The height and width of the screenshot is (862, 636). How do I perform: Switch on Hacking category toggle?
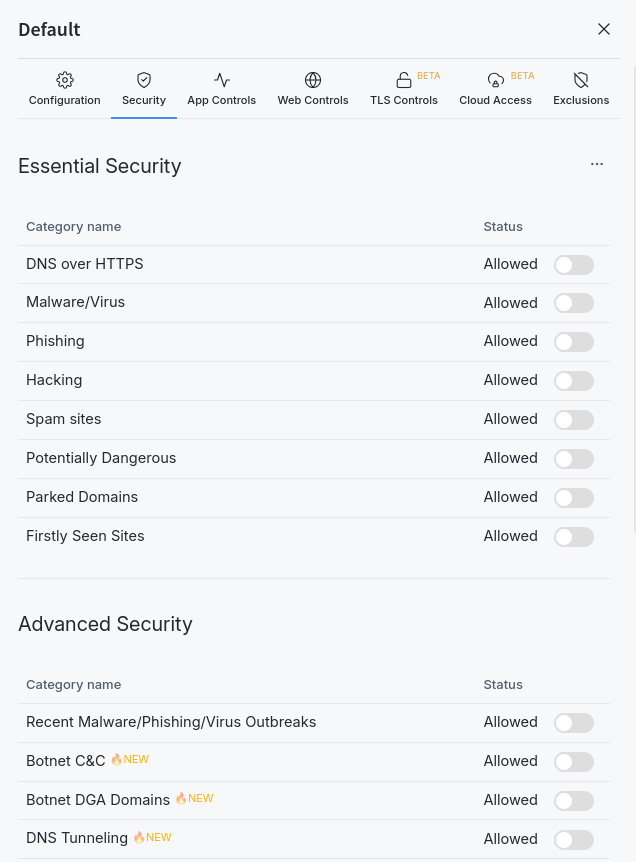tap(574, 381)
